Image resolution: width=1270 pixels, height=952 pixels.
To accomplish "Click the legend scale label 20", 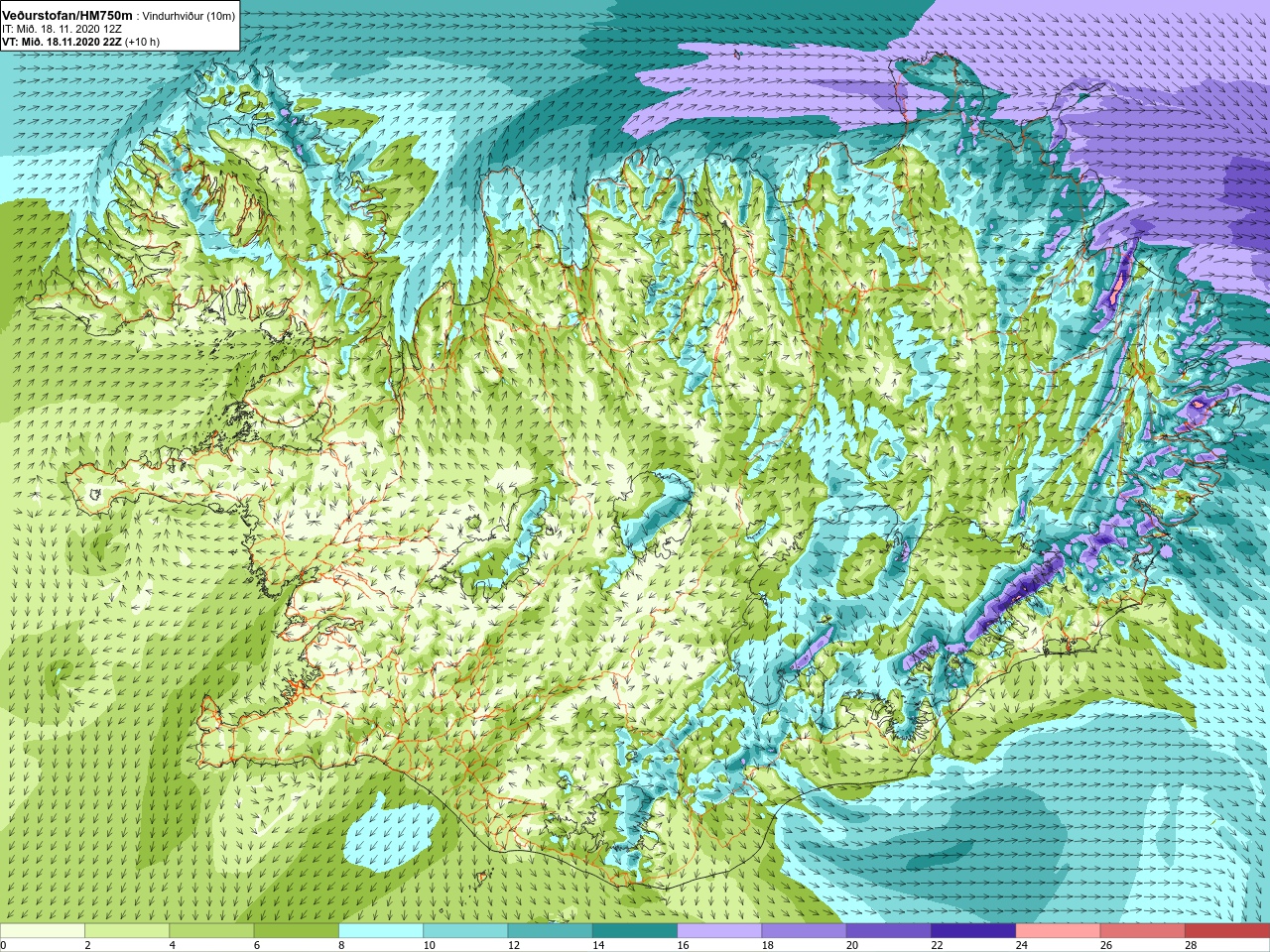I will click(852, 945).
